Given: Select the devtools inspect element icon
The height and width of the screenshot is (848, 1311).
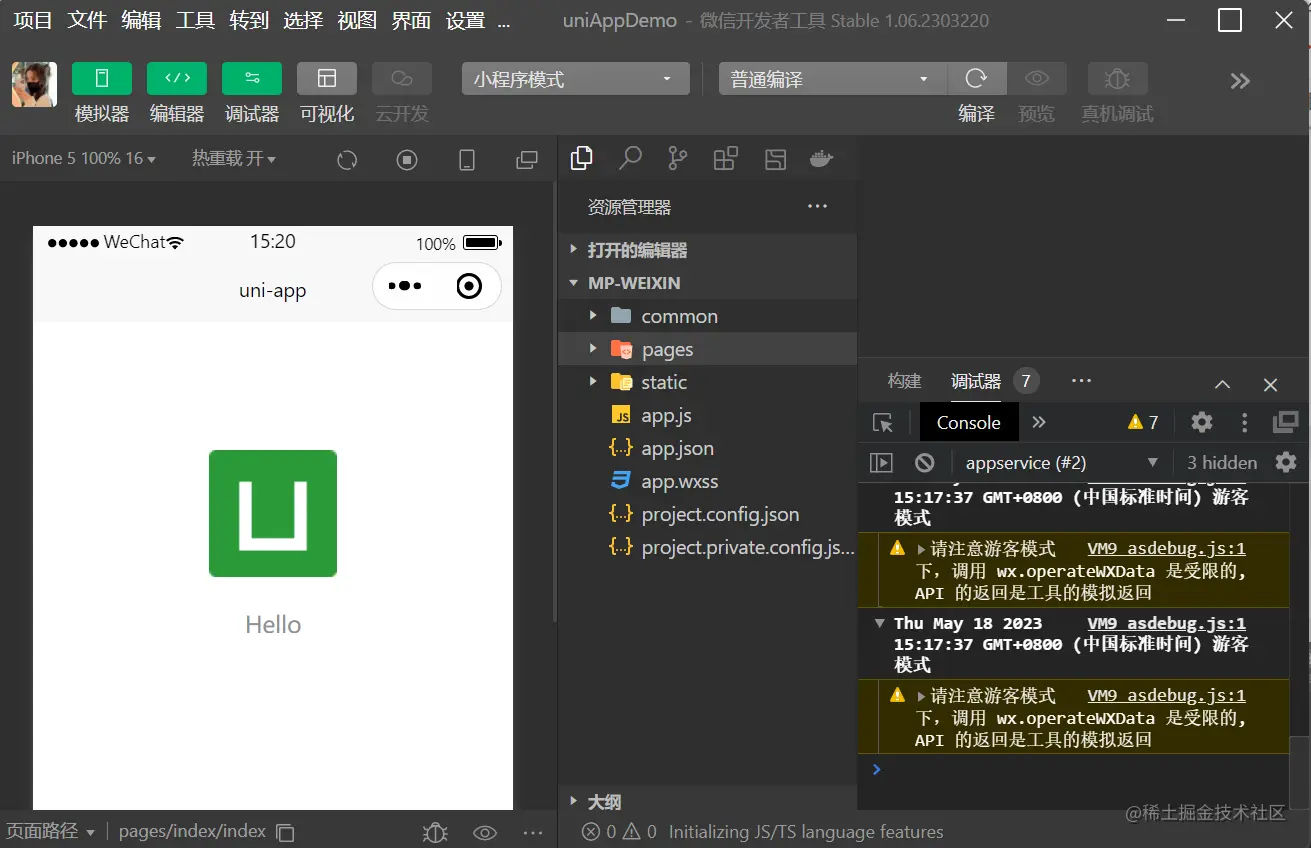Looking at the screenshot, I should click(883, 423).
